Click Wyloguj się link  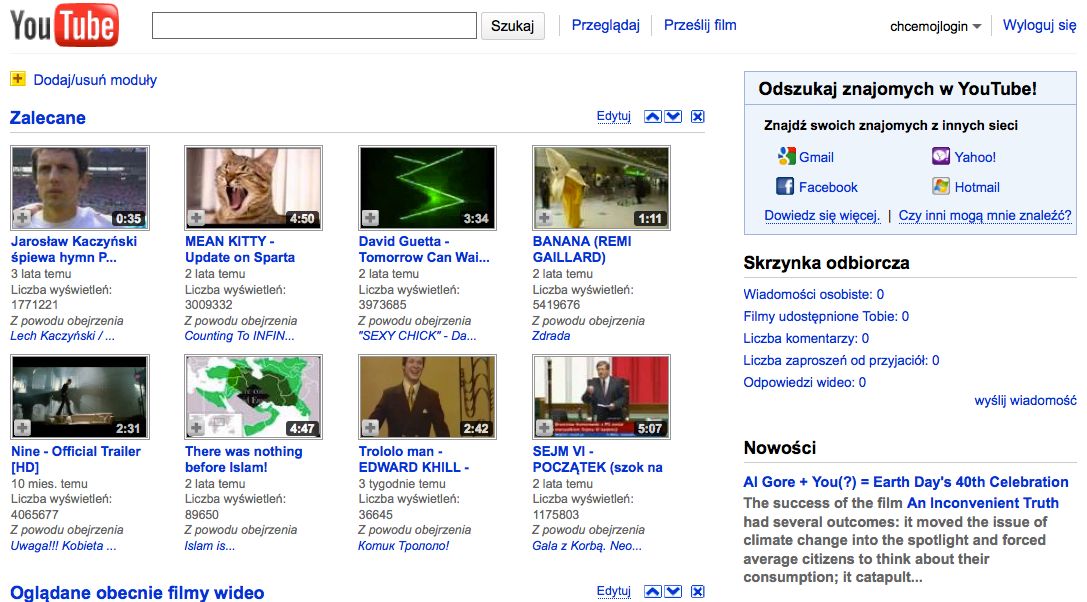pyautogui.click(x=1039, y=25)
